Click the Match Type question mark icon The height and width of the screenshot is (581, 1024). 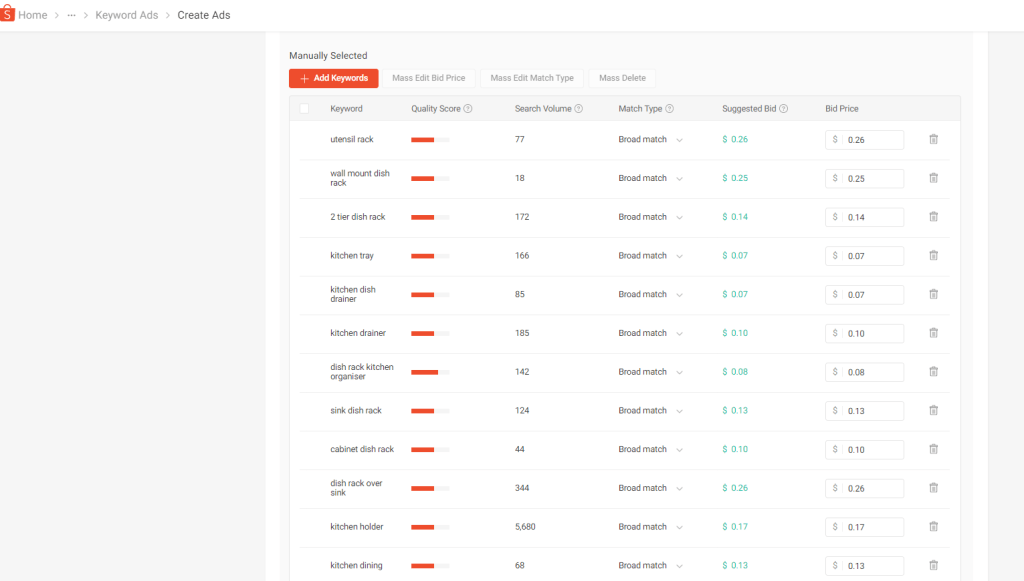pos(669,109)
